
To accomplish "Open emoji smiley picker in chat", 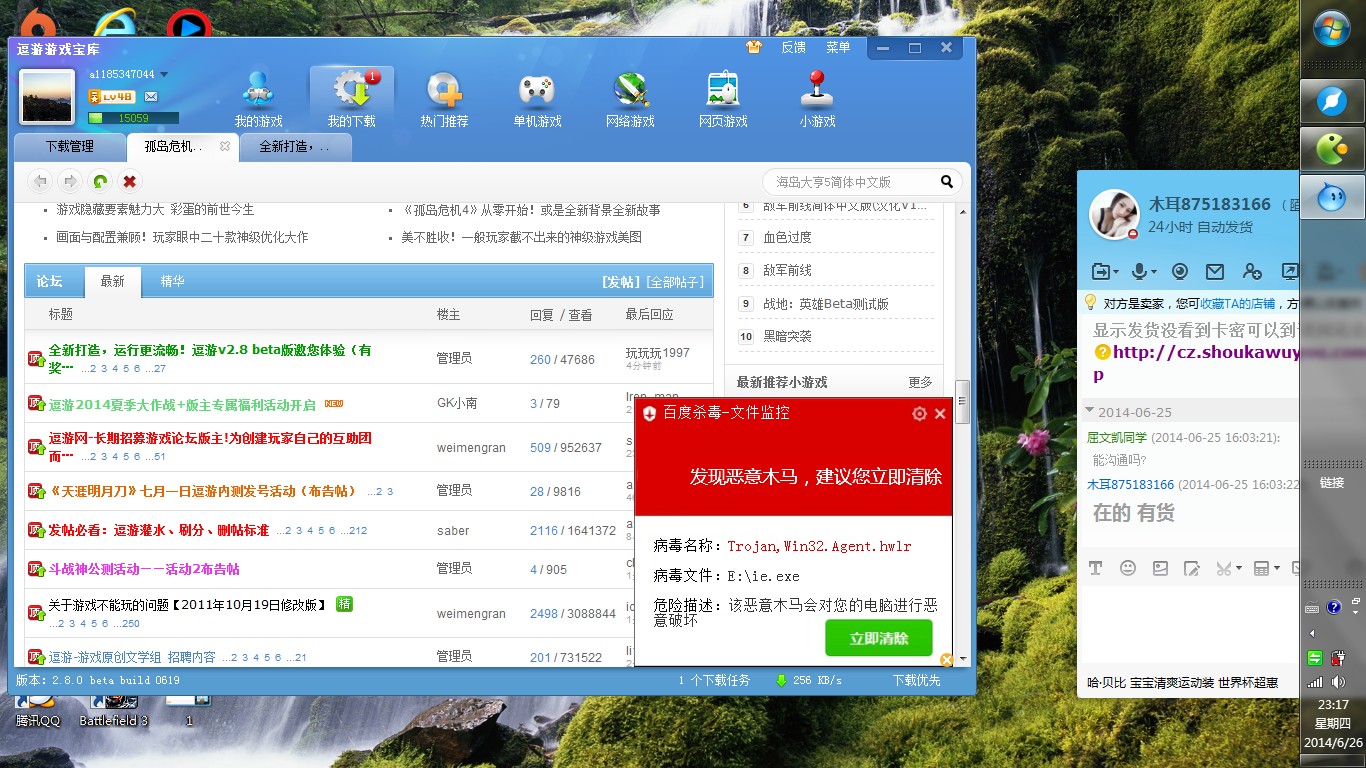I will click(1128, 568).
